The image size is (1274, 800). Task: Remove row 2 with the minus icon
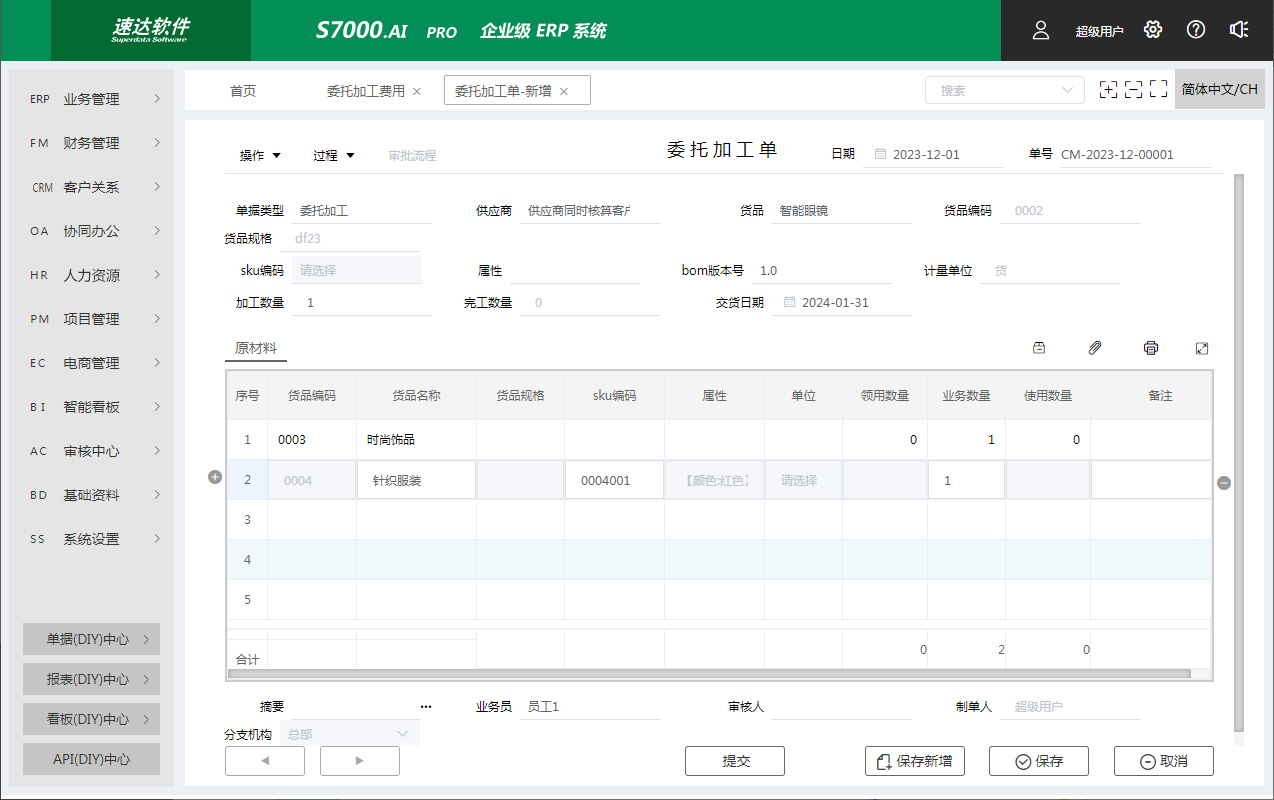(1224, 483)
